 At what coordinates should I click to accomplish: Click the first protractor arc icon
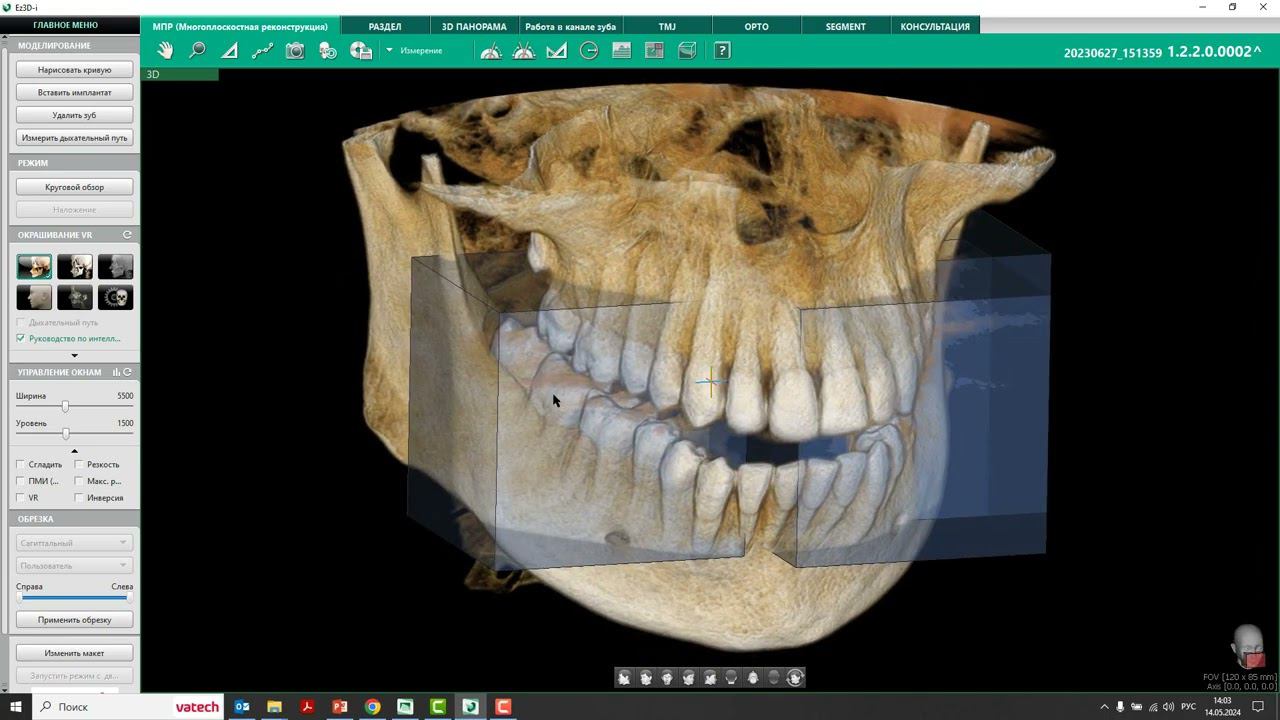[x=491, y=50]
